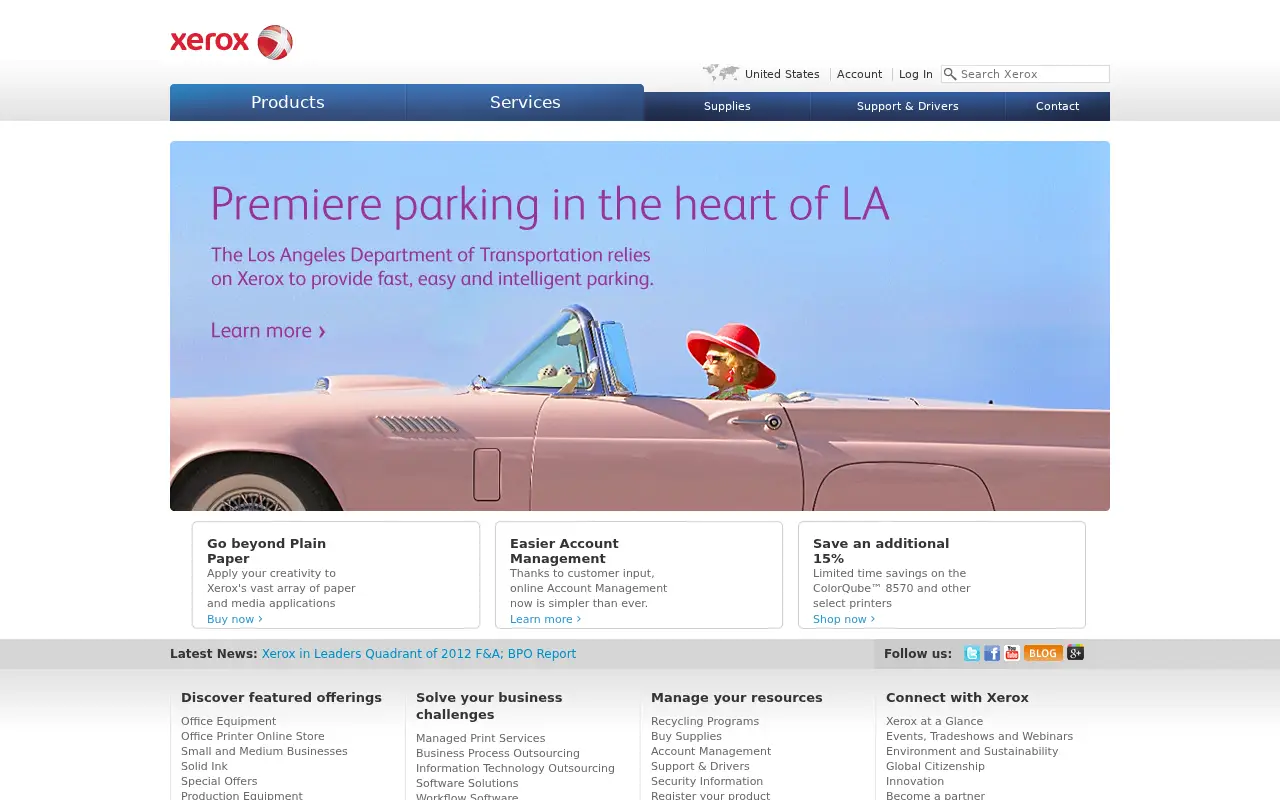Click the Xerox logo in the header
The height and width of the screenshot is (800, 1280).
coord(231,42)
